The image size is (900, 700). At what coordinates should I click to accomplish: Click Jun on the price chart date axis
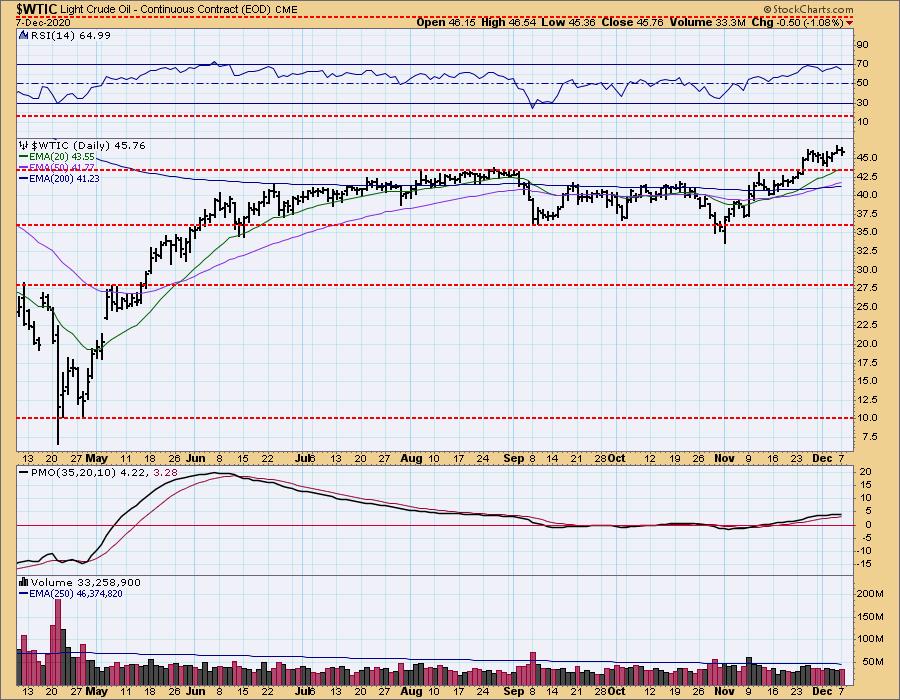196,458
